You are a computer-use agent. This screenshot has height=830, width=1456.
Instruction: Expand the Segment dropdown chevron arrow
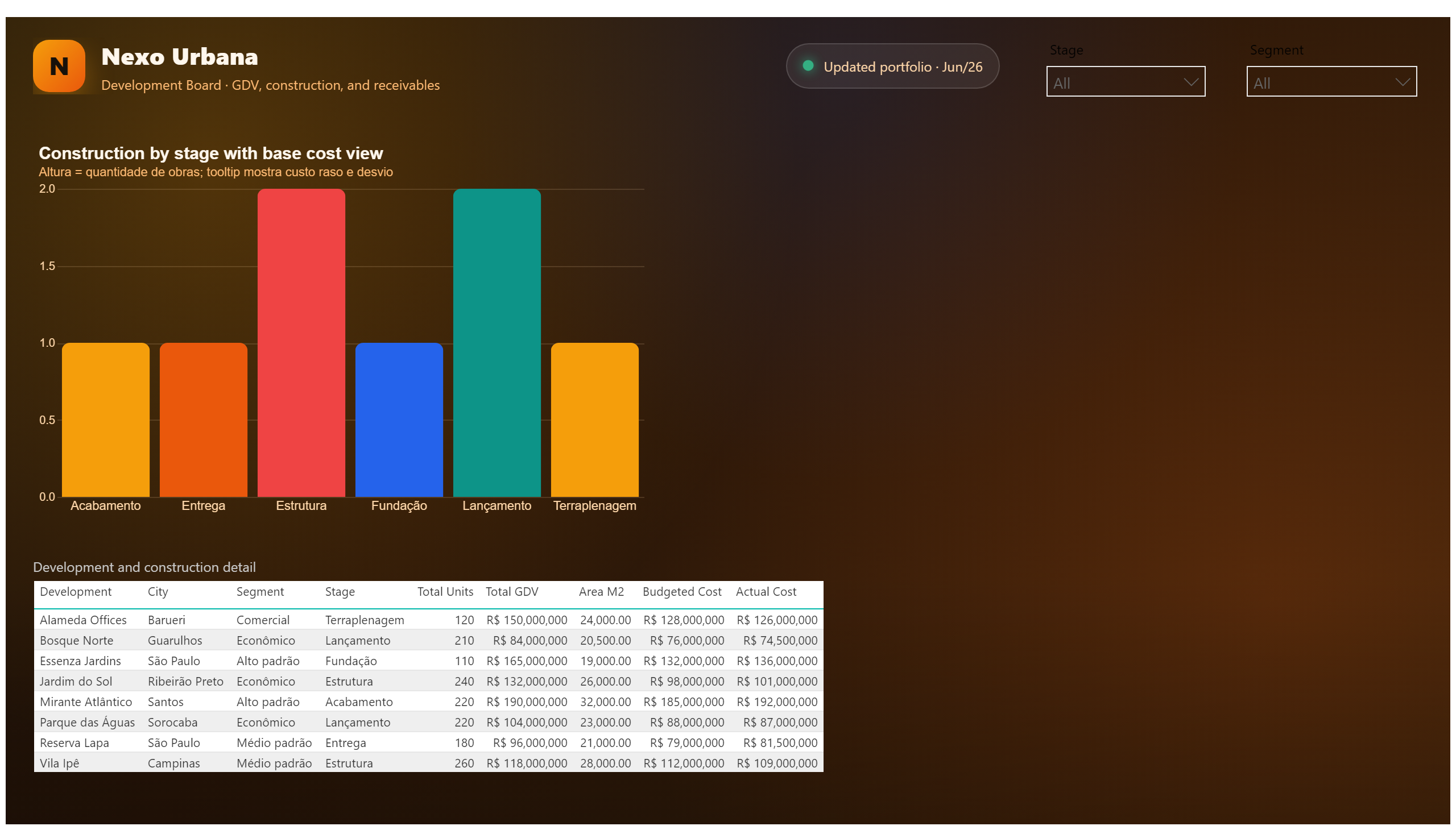tap(1402, 82)
